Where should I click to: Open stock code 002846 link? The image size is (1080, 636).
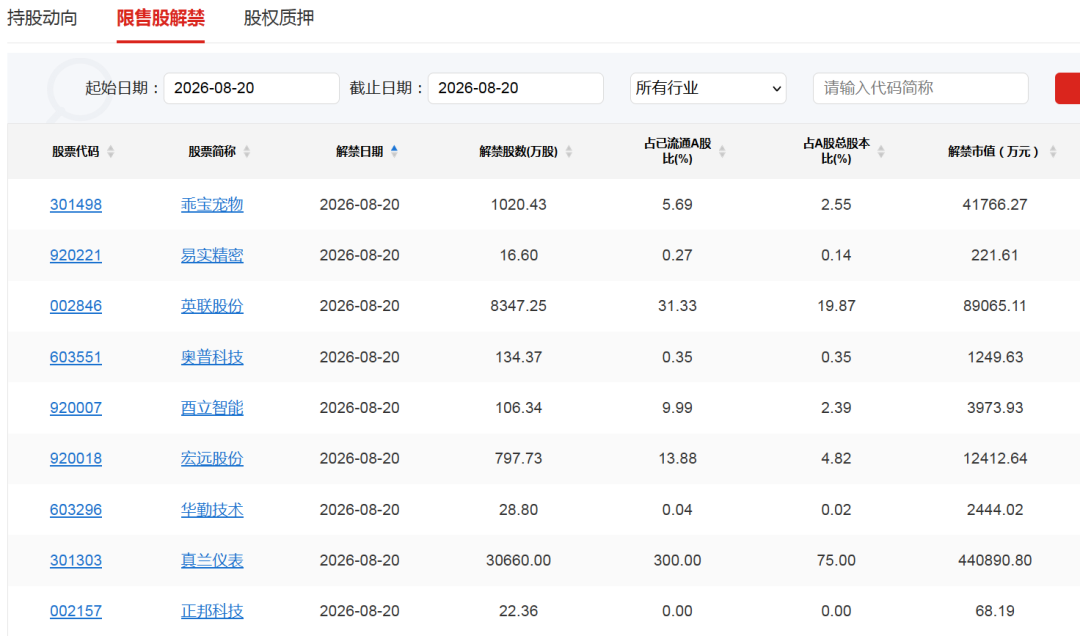pos(76,306)
